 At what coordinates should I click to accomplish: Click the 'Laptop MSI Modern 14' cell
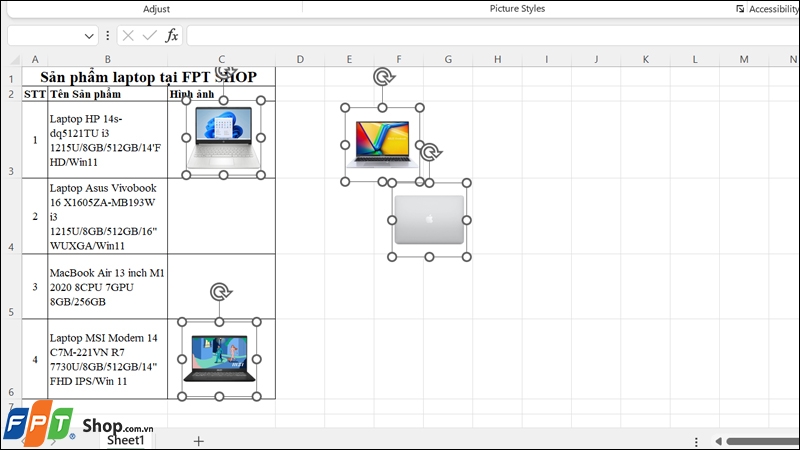[108, 359]
